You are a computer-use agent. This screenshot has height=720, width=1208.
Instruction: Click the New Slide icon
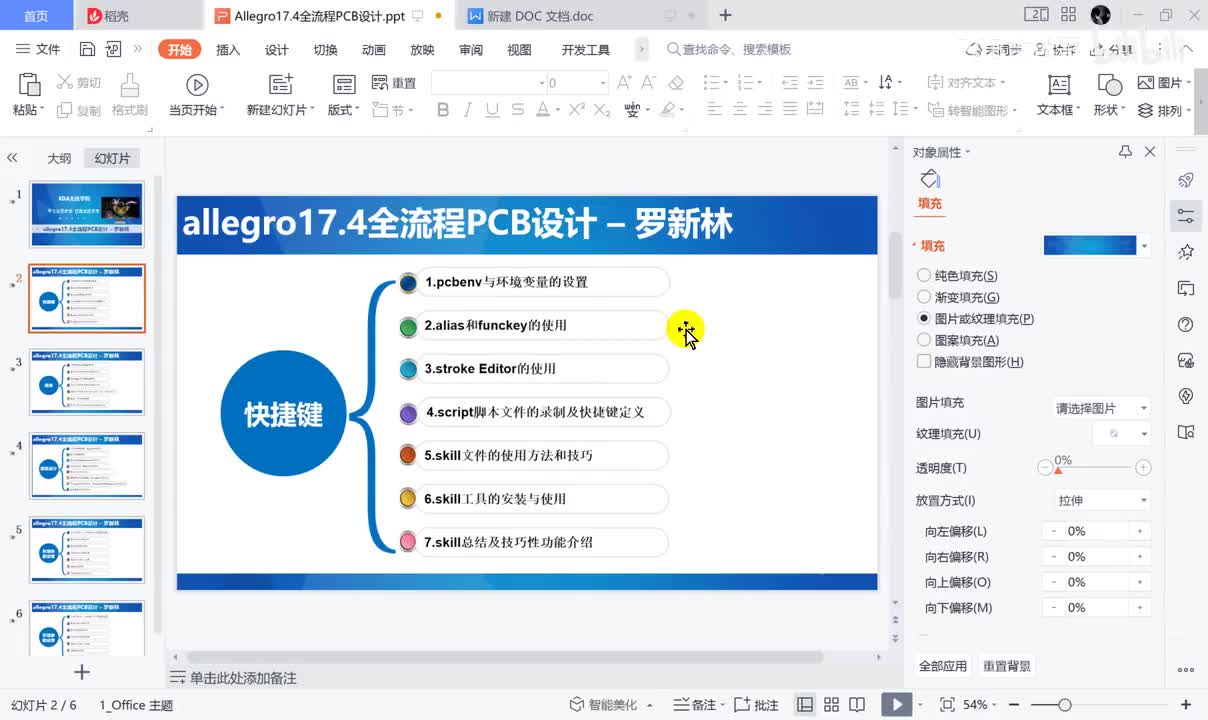281,86
